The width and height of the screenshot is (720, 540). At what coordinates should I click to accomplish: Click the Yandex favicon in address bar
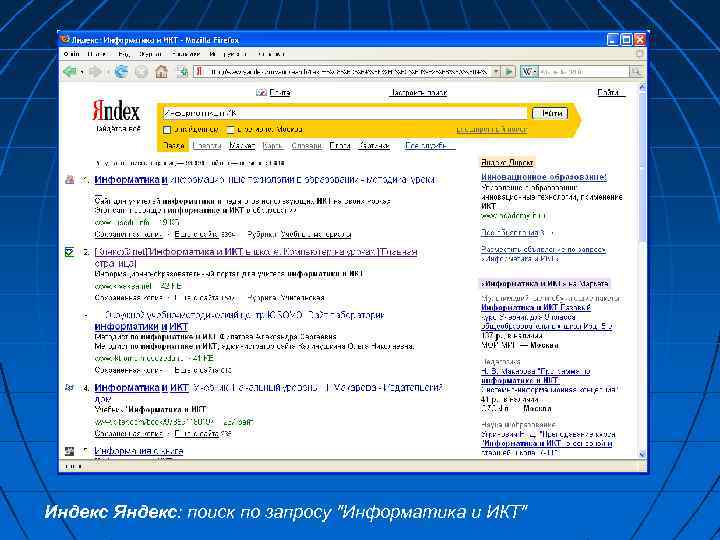tap(199, 72)
